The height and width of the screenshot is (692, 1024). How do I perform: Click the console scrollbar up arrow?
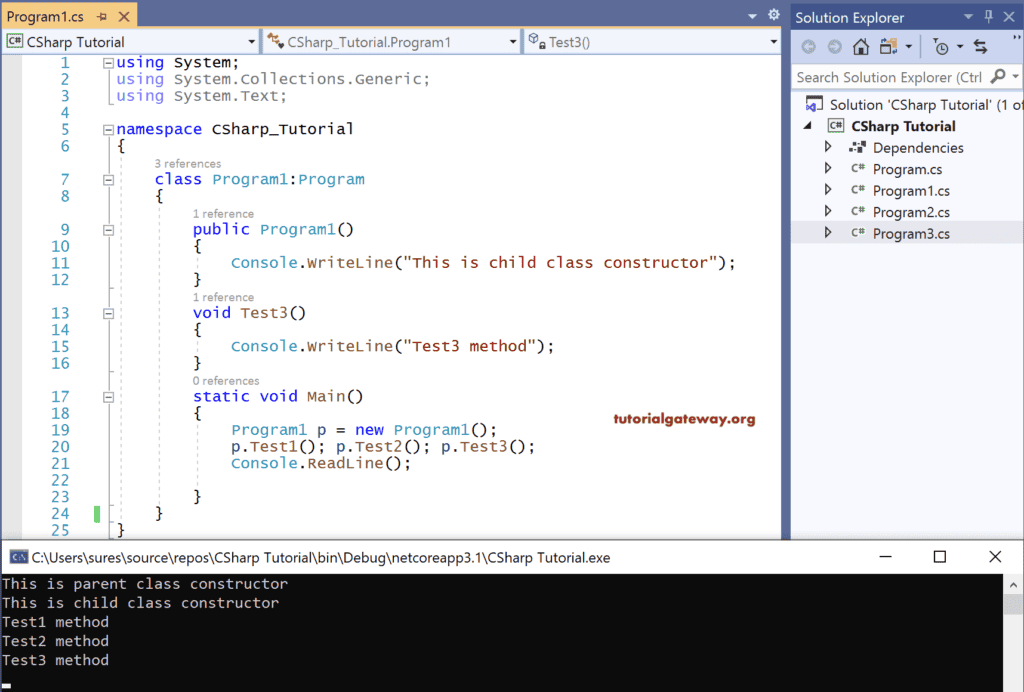(1013, 585)
